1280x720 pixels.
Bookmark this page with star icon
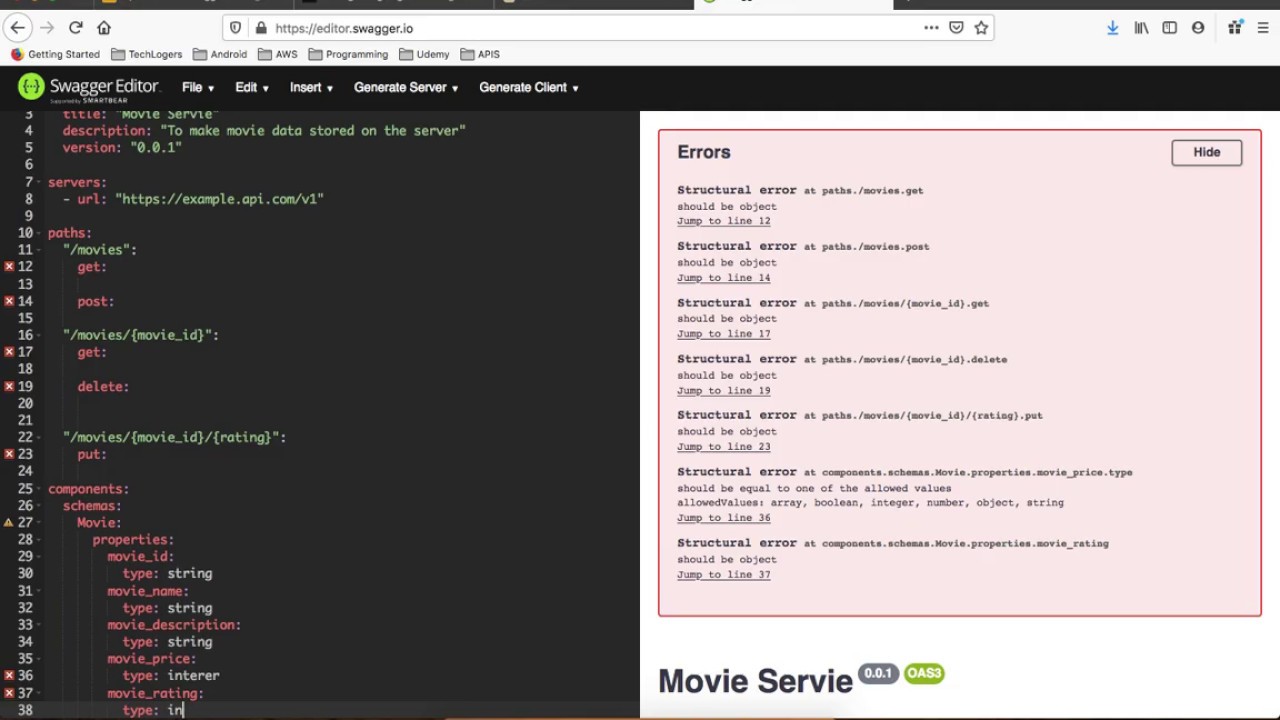pyautogui.click(x=981, y=28)
